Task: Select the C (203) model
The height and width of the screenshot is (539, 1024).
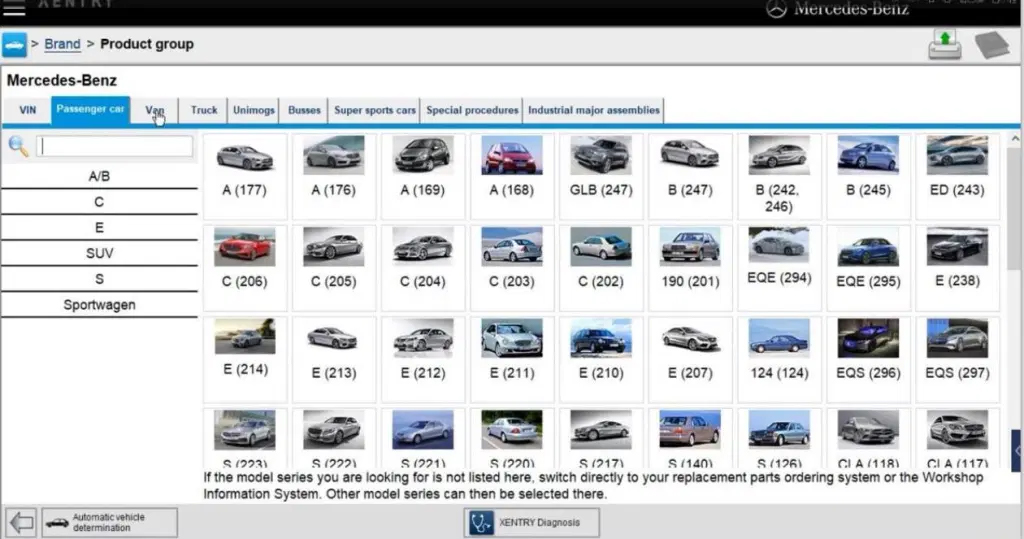Action: click(x=512, y=267)
